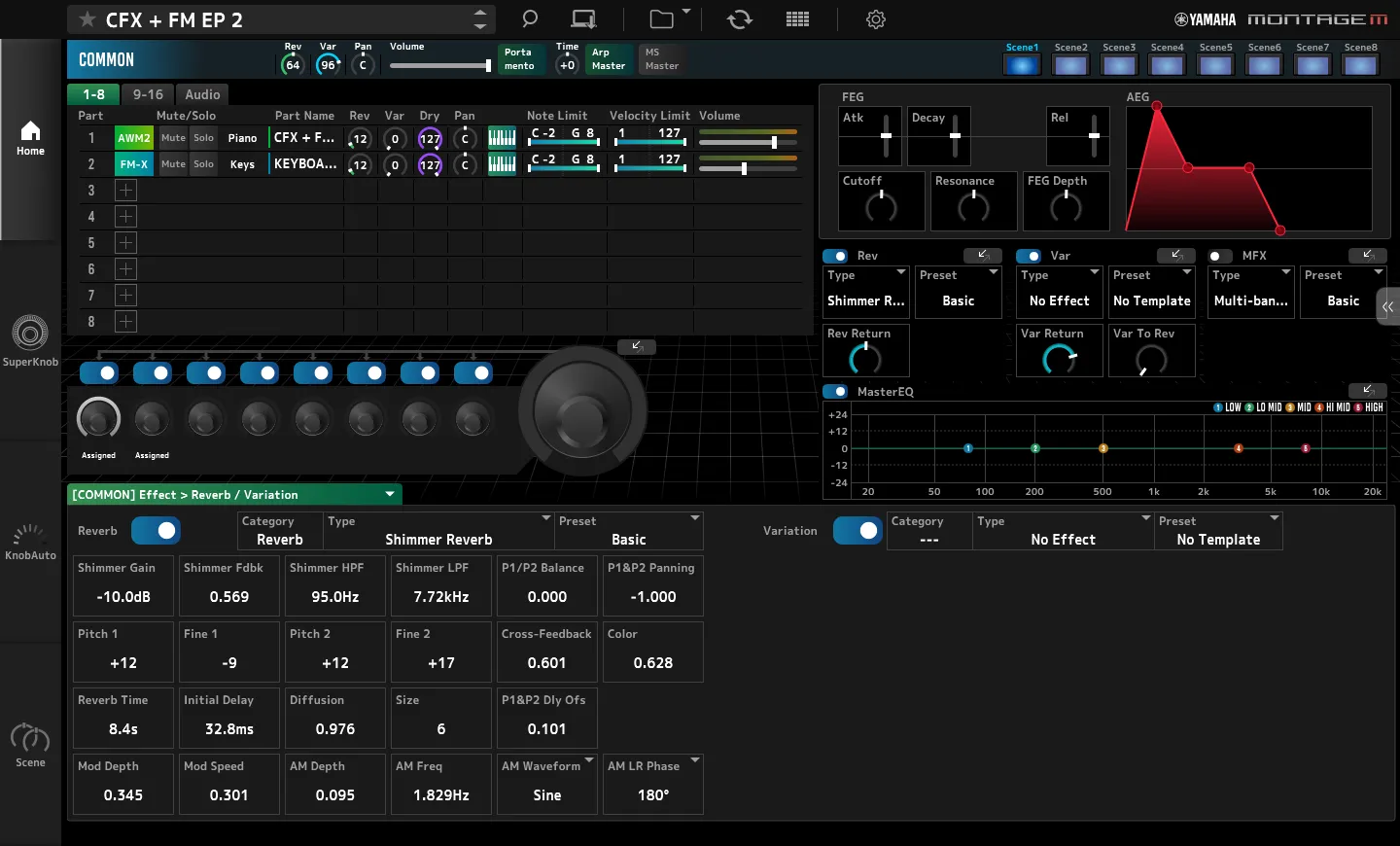Turn on the MFX effect switch
This screenshot has height=846, width=1400.
pyautogui.click(x=1219, y=256)
